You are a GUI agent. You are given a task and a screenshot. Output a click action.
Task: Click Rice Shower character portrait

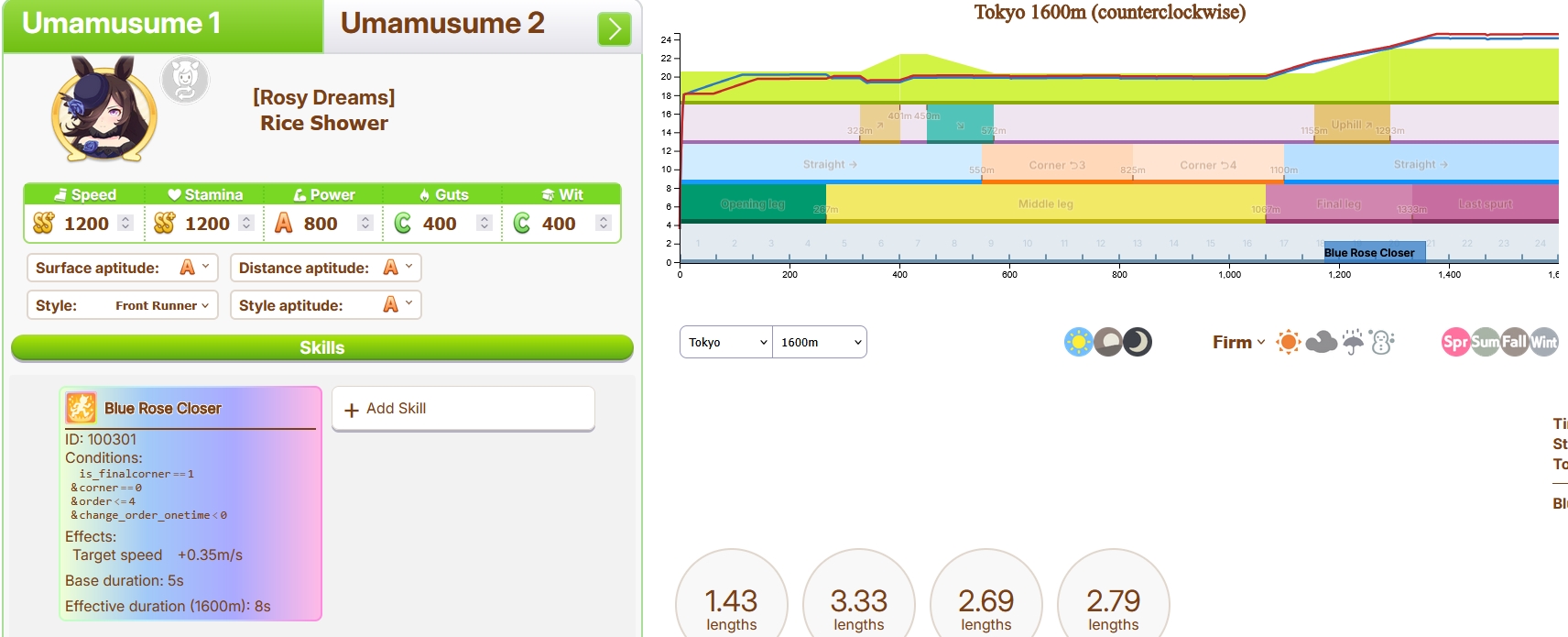103,110
